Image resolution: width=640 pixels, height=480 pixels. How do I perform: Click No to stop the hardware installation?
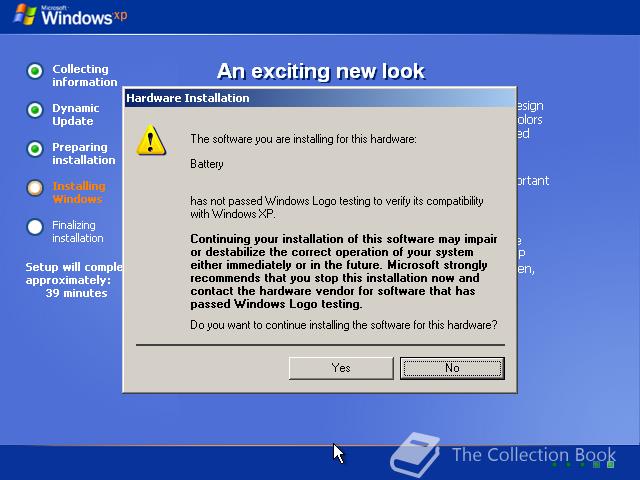[452, 368]
